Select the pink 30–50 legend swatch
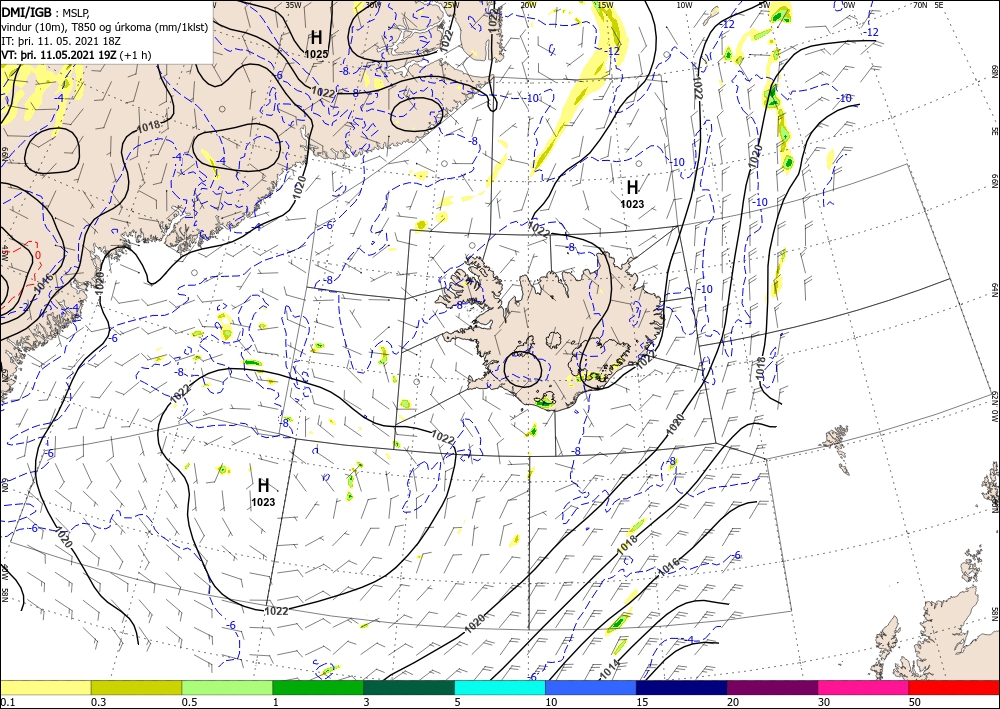 click(x=864, y=687)
